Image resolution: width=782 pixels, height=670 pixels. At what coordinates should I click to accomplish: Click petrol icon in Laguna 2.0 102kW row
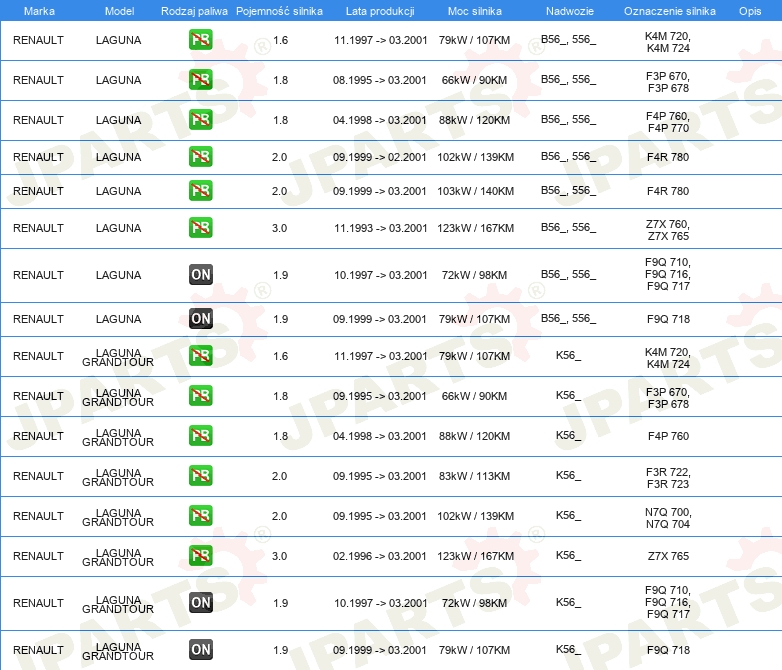click(200, 157)
